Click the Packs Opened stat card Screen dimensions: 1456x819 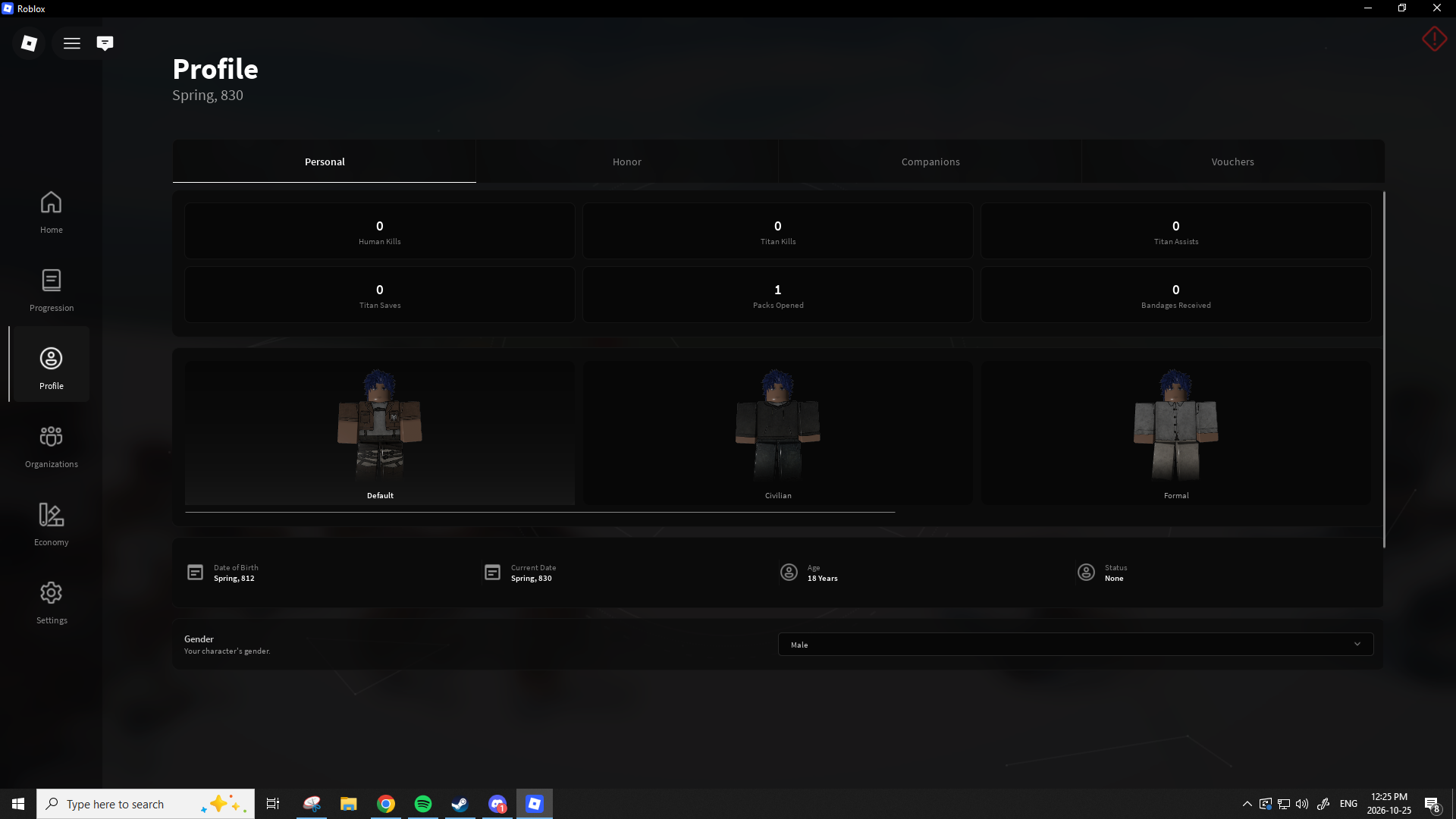click(778, 295)
